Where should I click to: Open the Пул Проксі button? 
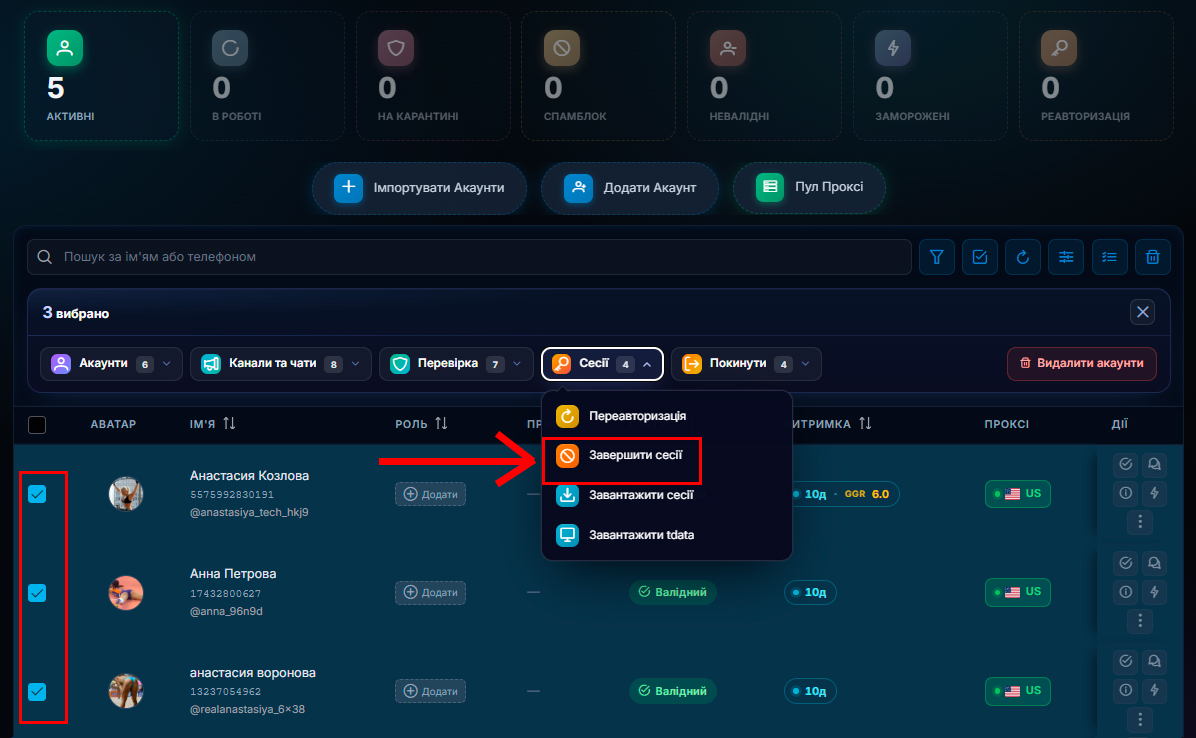pos(809,188)
